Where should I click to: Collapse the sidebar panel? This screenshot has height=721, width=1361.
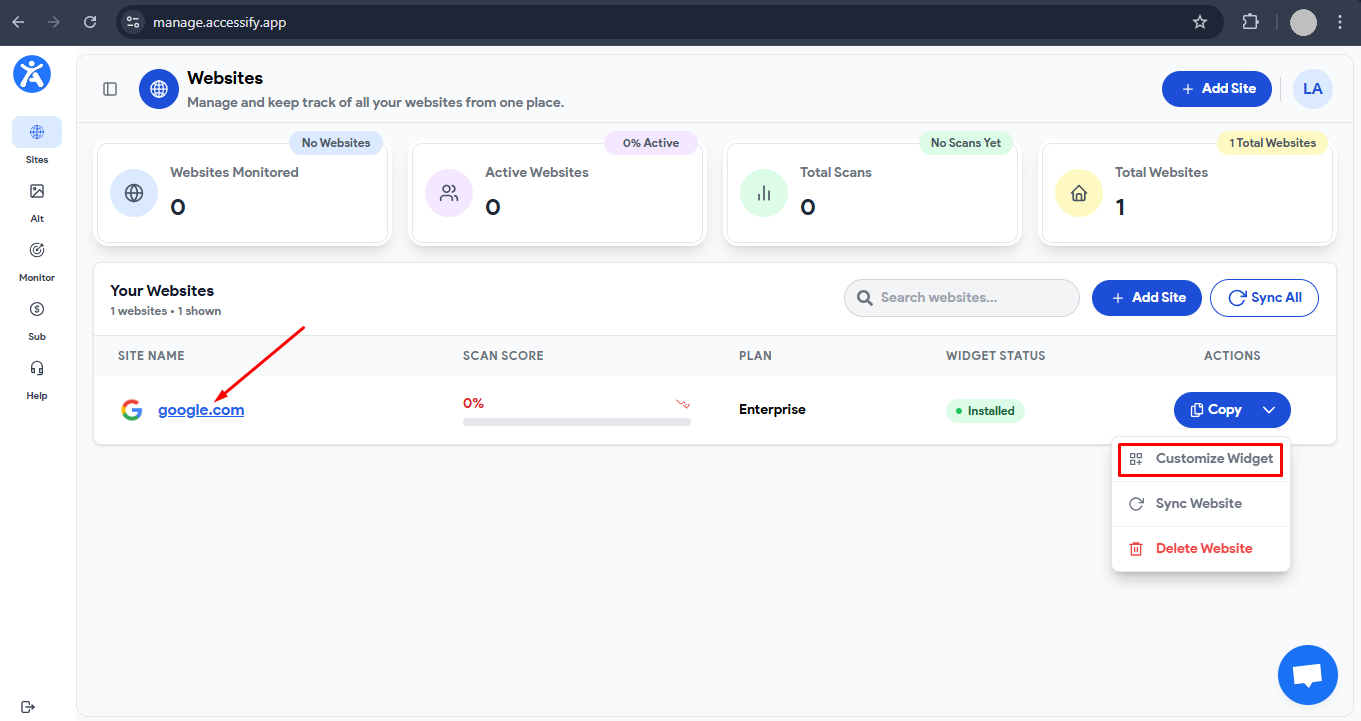[109, 88]
